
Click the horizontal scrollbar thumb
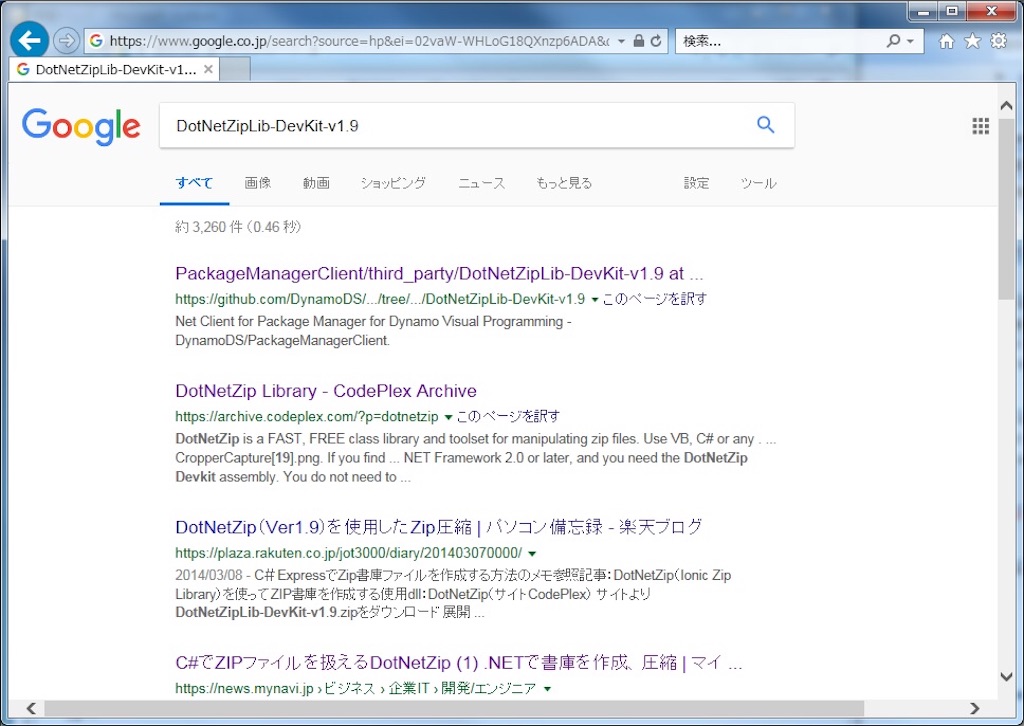coord(454,708)
